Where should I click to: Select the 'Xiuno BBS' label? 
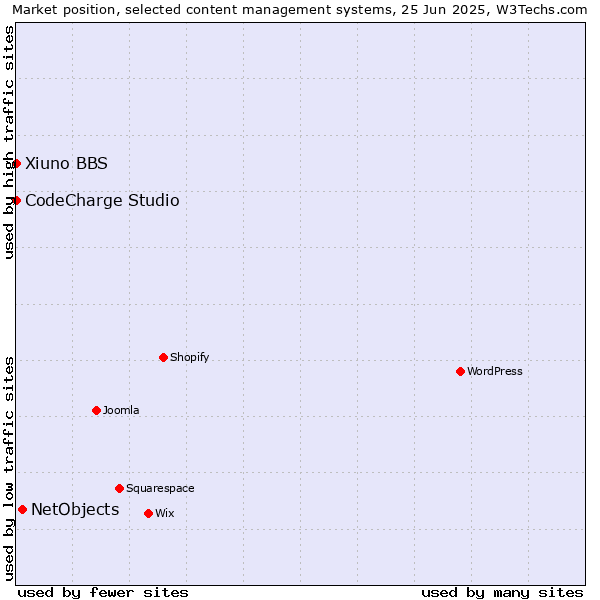67,163
